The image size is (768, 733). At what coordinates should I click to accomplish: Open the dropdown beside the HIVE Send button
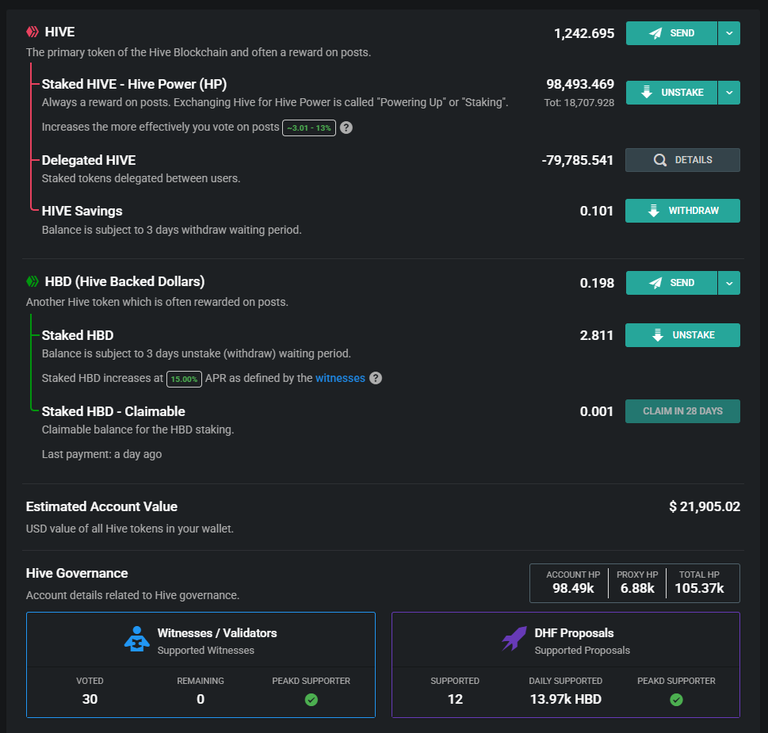(x=729, y=33)
